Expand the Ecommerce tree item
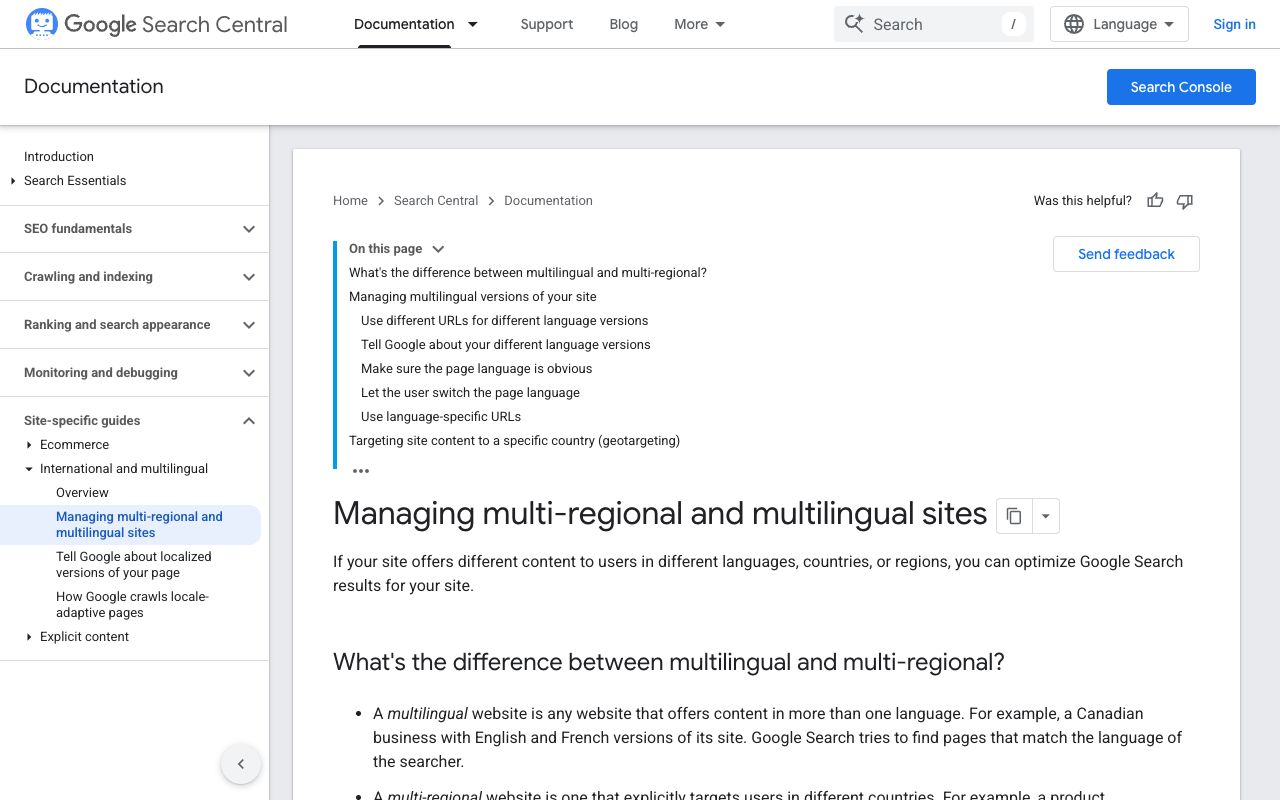The height and width of the screenshot is (800, 1280). pos(30,445)
